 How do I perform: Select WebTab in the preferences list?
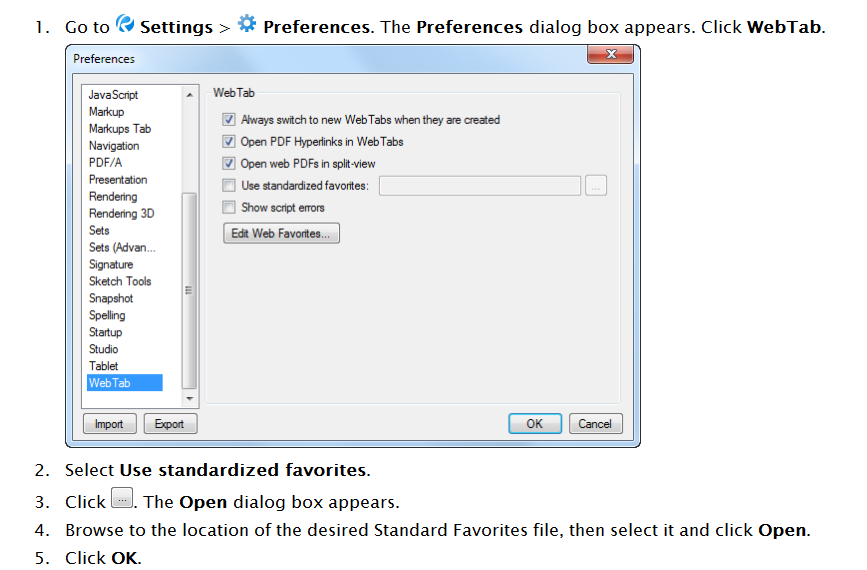(x=124, y=383)
